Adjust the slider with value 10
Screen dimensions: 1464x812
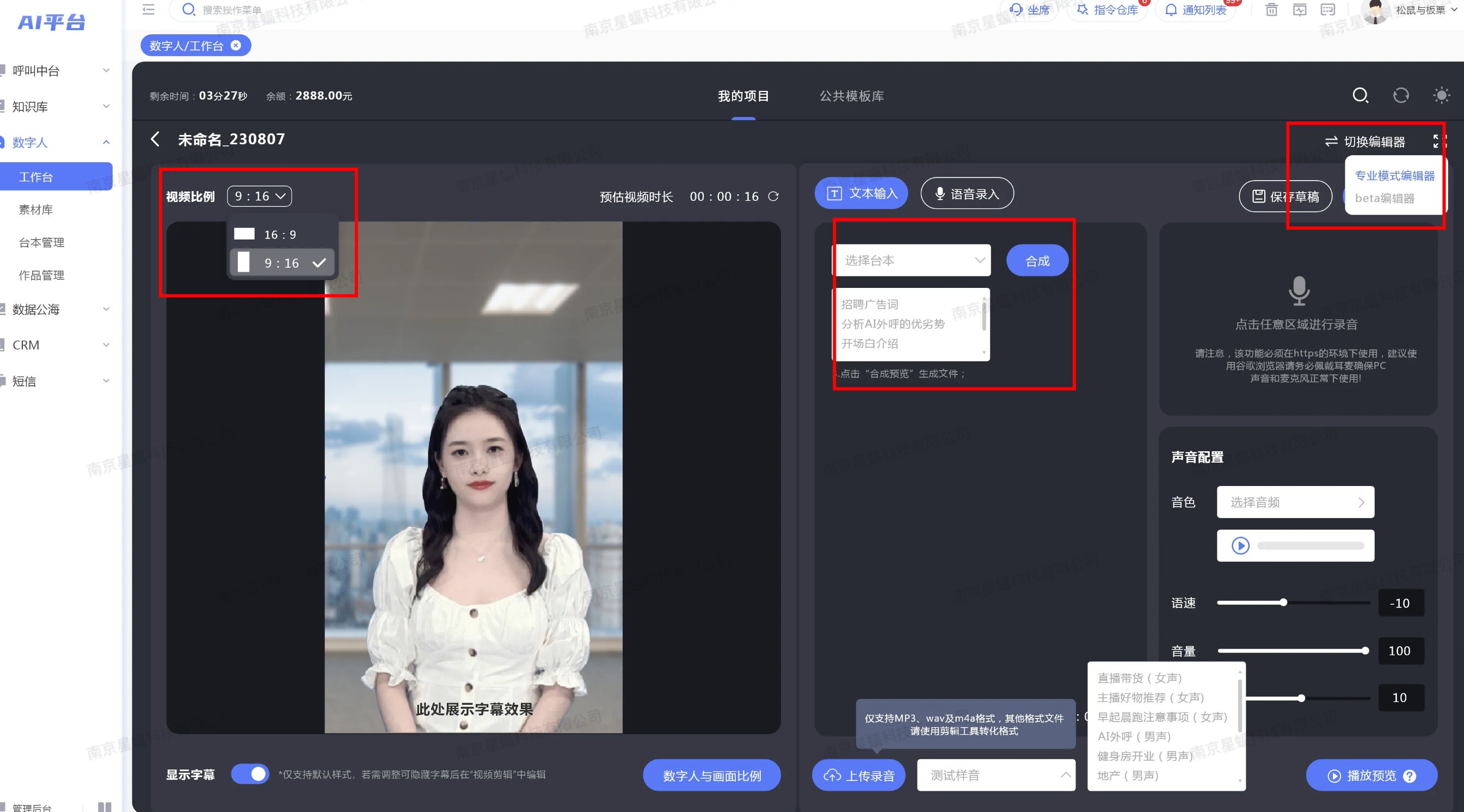pos(1301,698)
